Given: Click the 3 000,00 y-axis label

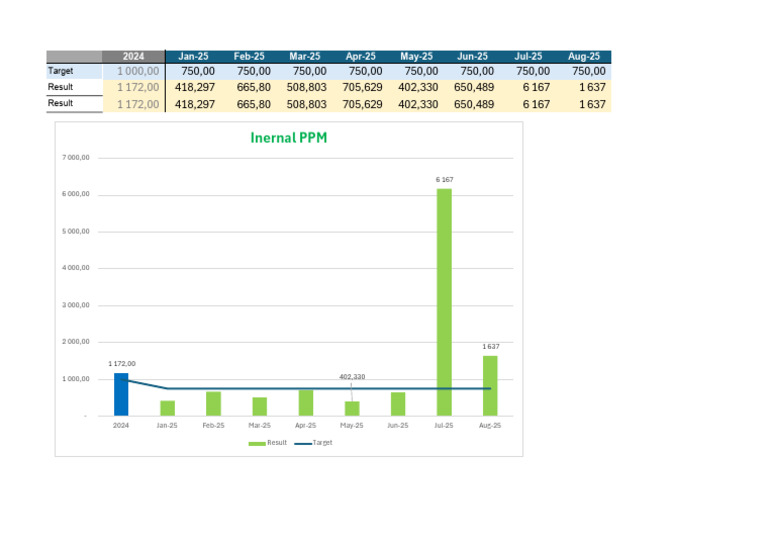Looking at the screenshot, I should 75,305.
